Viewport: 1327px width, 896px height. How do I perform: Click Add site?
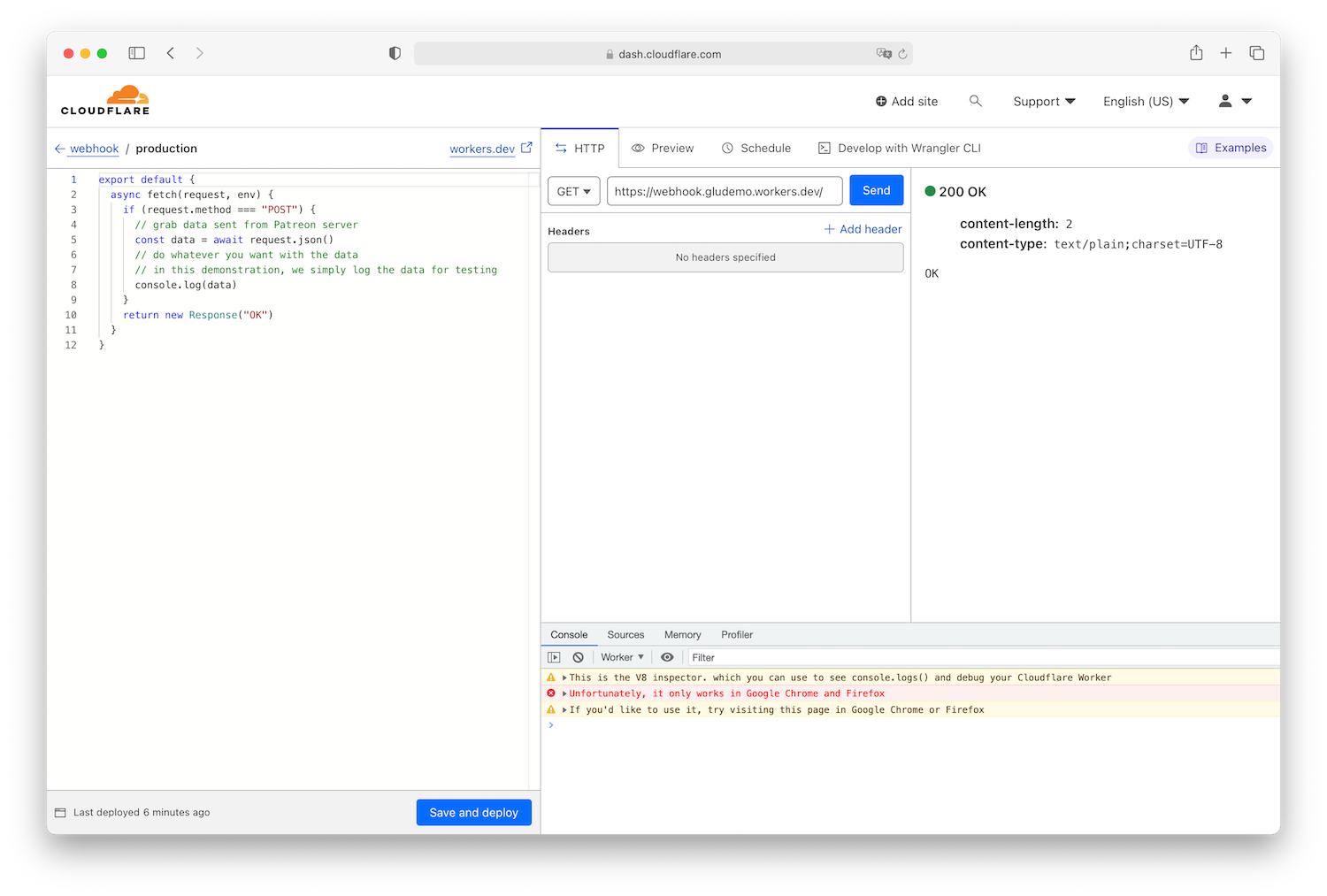point(907,101)
